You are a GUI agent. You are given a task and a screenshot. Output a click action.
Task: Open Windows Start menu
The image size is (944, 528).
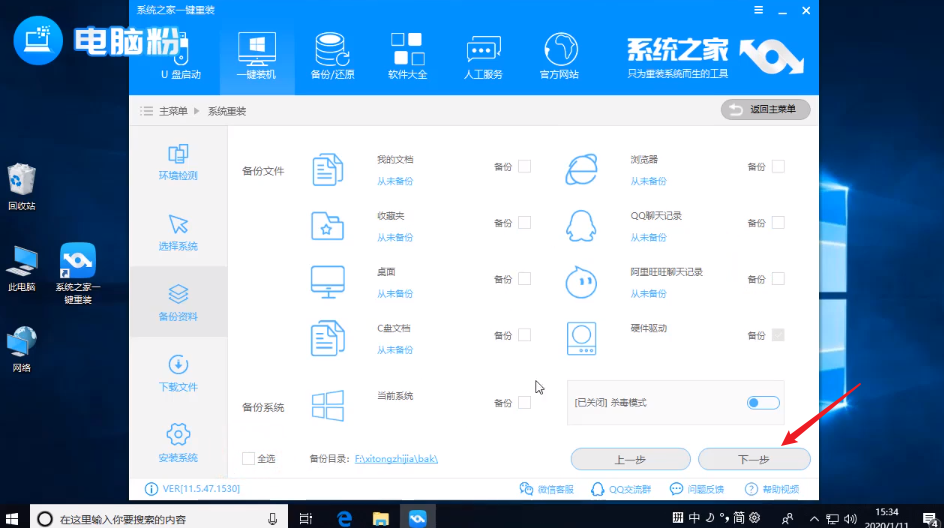tap(12, 518)
